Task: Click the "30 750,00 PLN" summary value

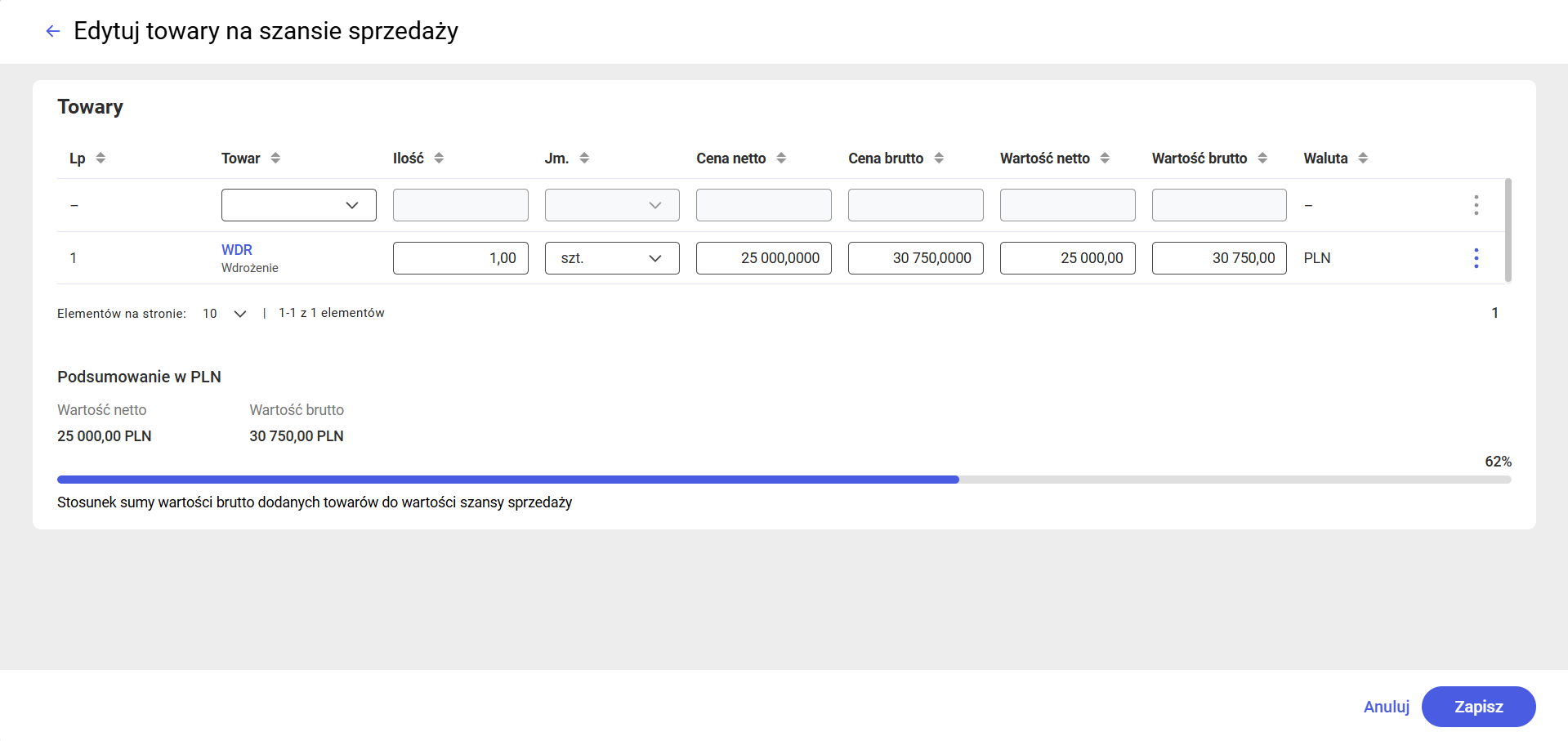Action: tap(297, 436)
